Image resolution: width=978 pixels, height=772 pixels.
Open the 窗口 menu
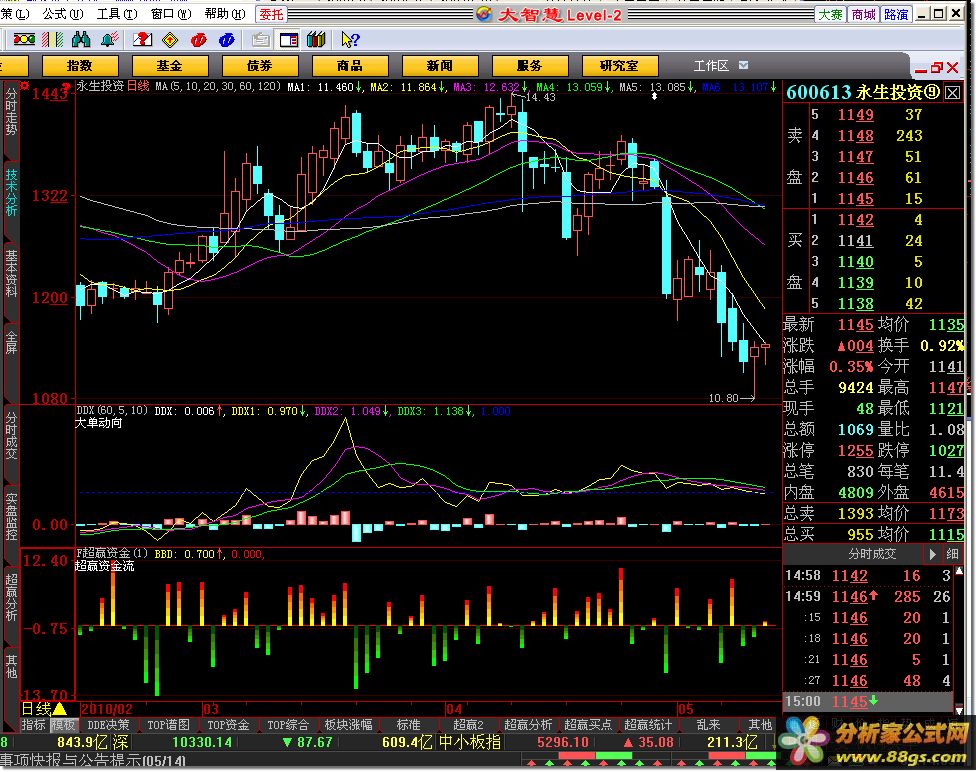tap(171, 14)
